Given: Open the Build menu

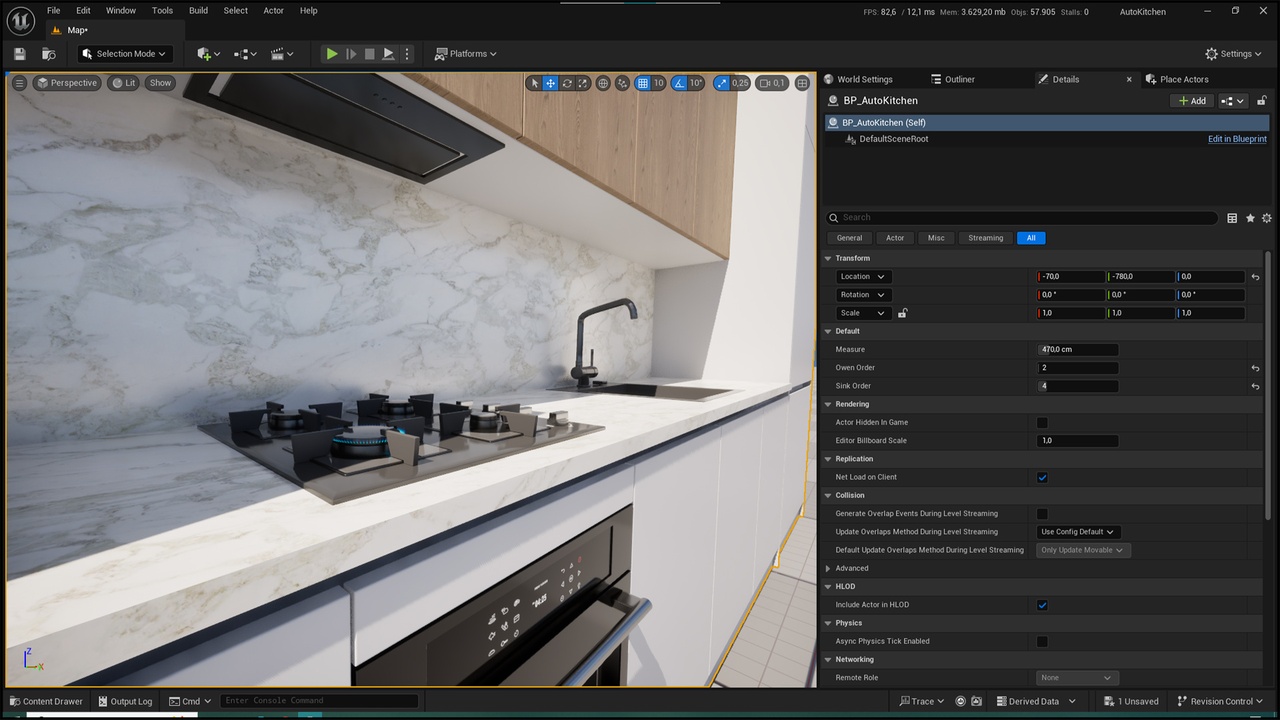Looking at the screenshot, I should [x=198, y=11].
